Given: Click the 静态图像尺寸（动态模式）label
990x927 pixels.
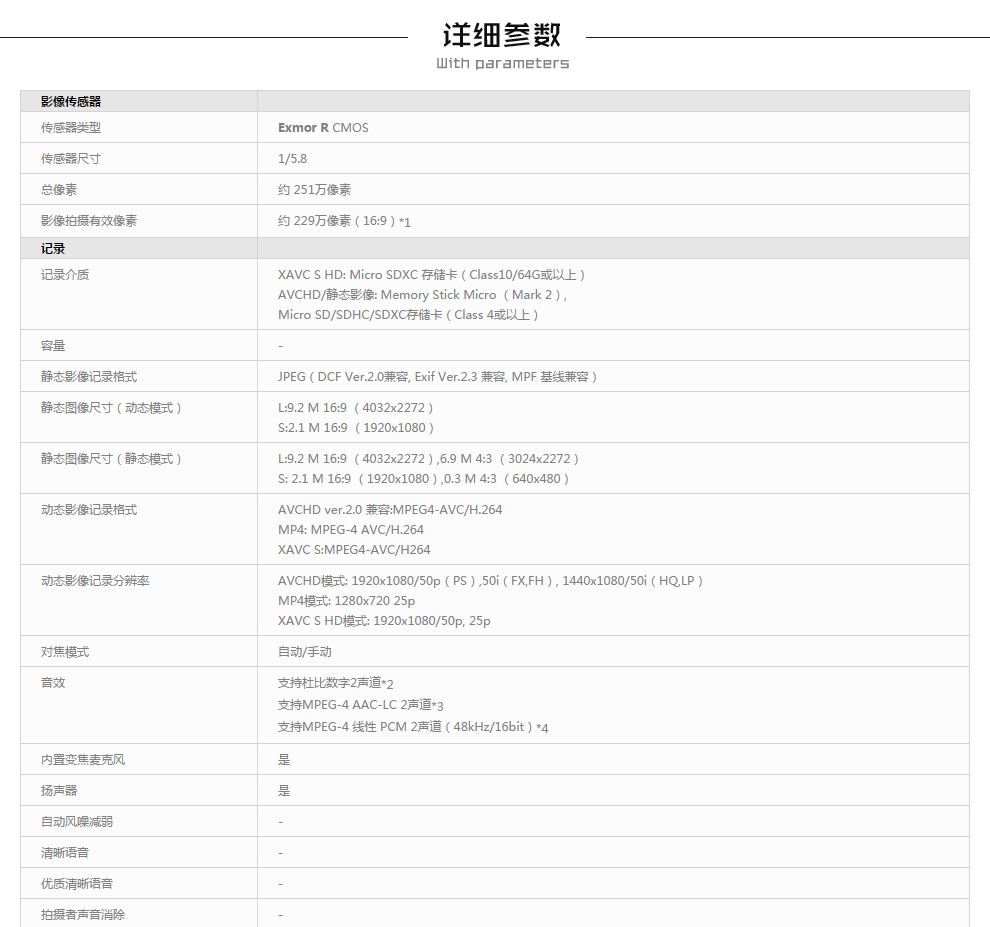Looking at the screenshot, I should (x=112, y=407).
